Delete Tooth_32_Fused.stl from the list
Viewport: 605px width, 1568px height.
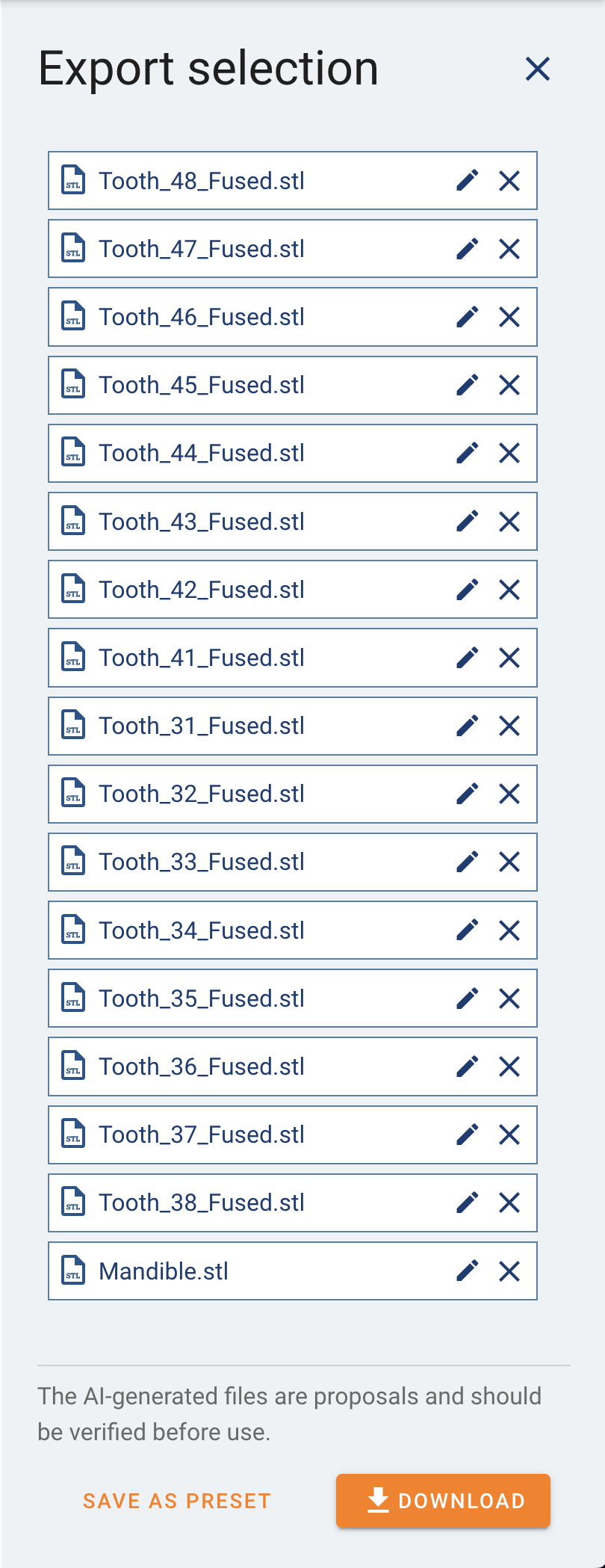(509, 794)
